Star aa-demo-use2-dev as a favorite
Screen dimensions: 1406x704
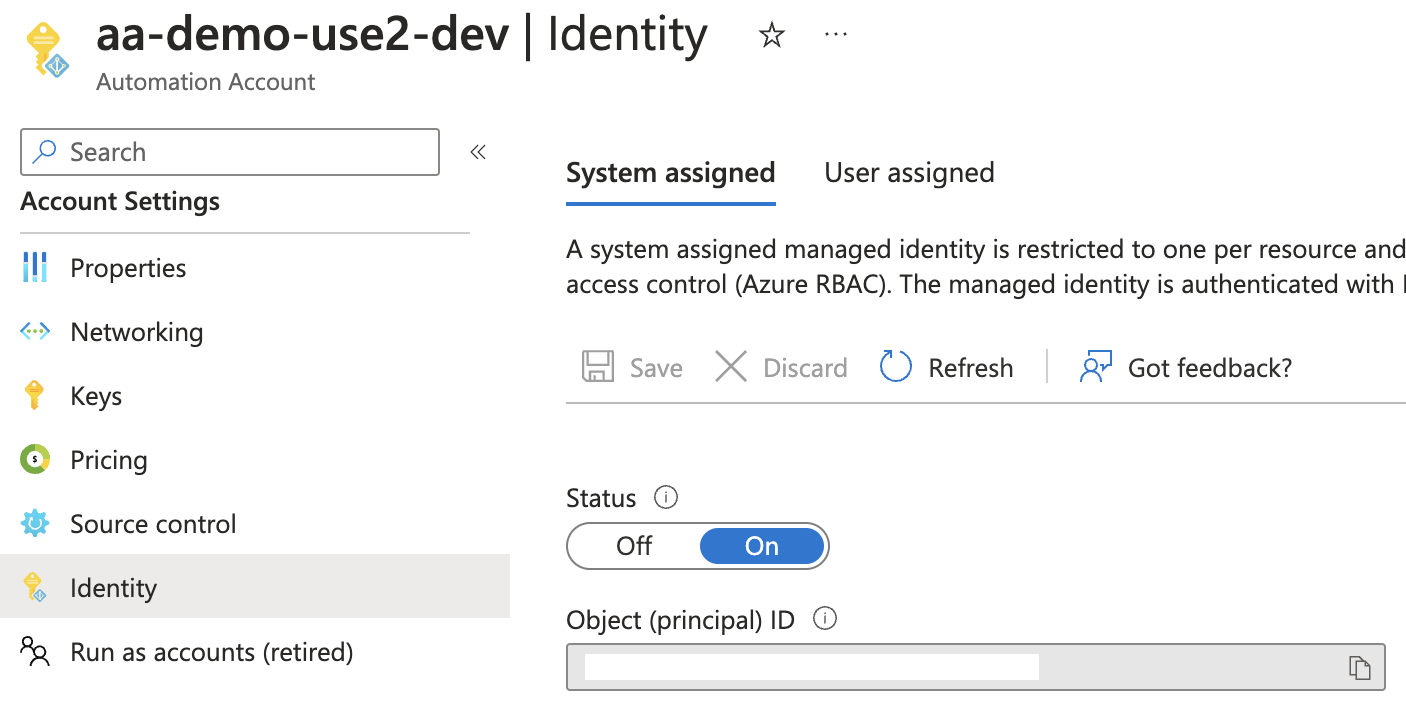tap(771, 34)
